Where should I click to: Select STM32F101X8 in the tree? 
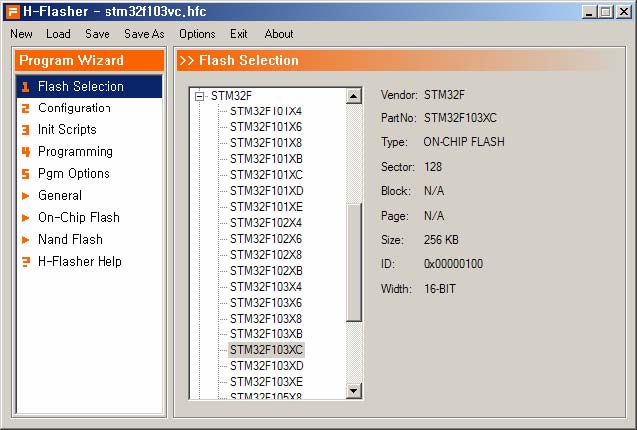coord(266,143)
